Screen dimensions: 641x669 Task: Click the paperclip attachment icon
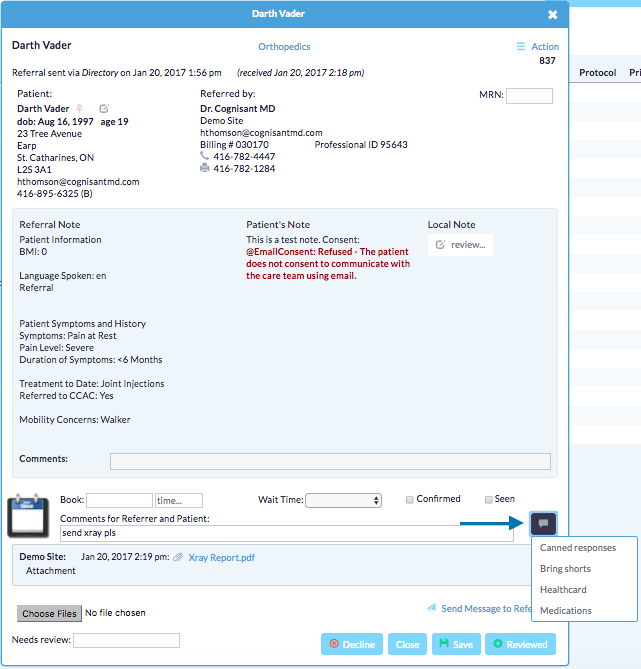coord(177,557)
